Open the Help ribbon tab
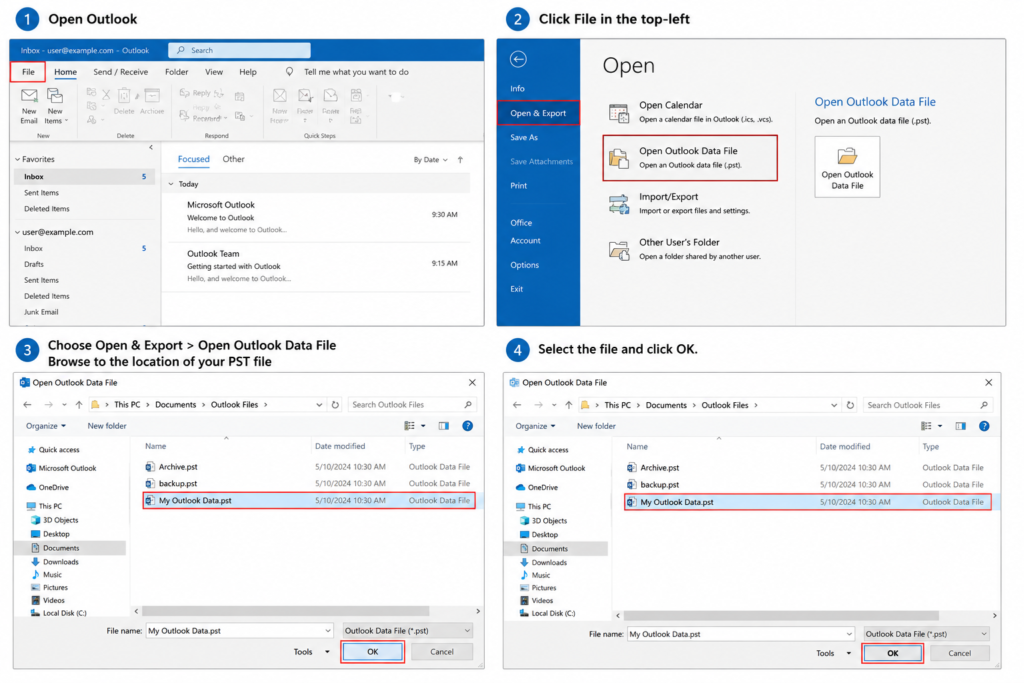 coord(248,72)
